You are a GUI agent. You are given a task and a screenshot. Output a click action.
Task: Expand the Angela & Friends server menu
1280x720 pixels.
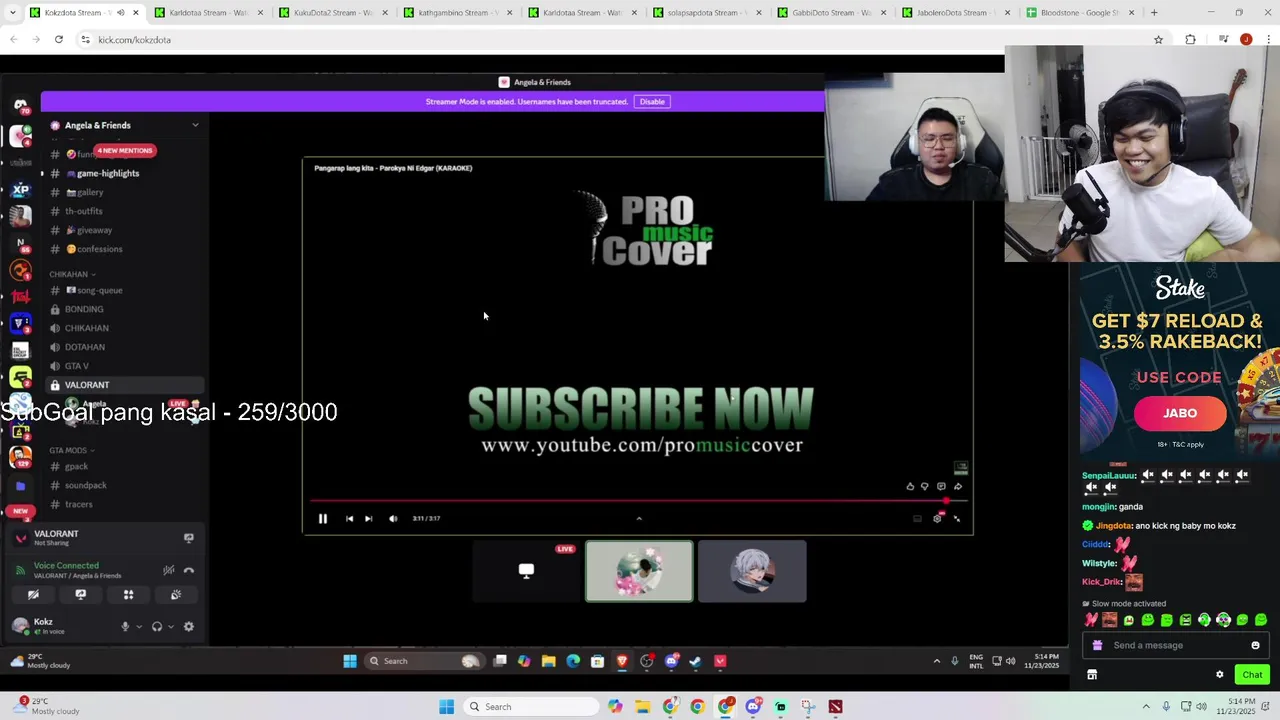point(195,125)
